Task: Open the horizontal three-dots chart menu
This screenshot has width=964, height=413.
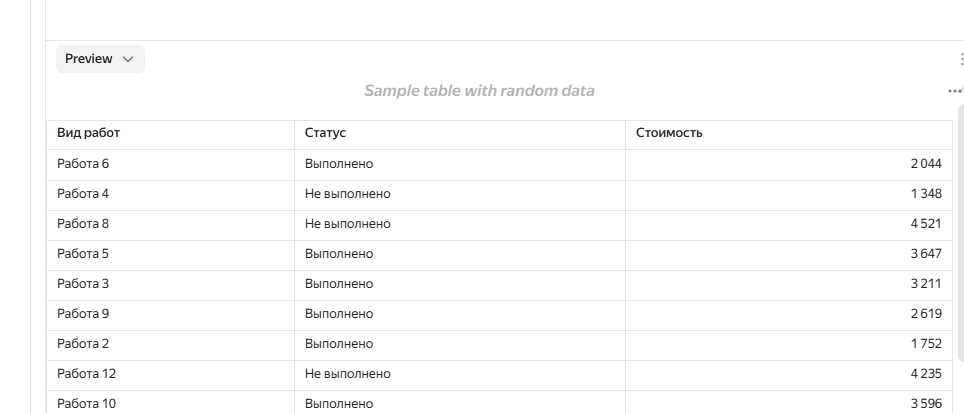Action: tap(954, 91)
